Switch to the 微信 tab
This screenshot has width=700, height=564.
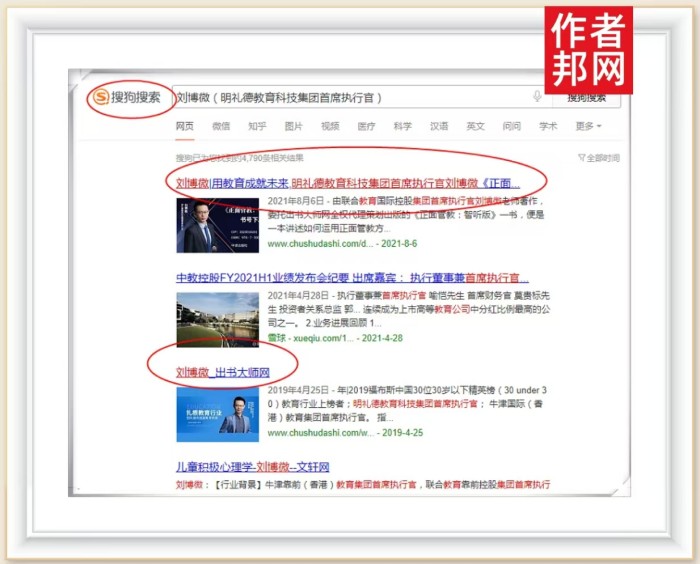pyautogui.click(x=221, y=127)
